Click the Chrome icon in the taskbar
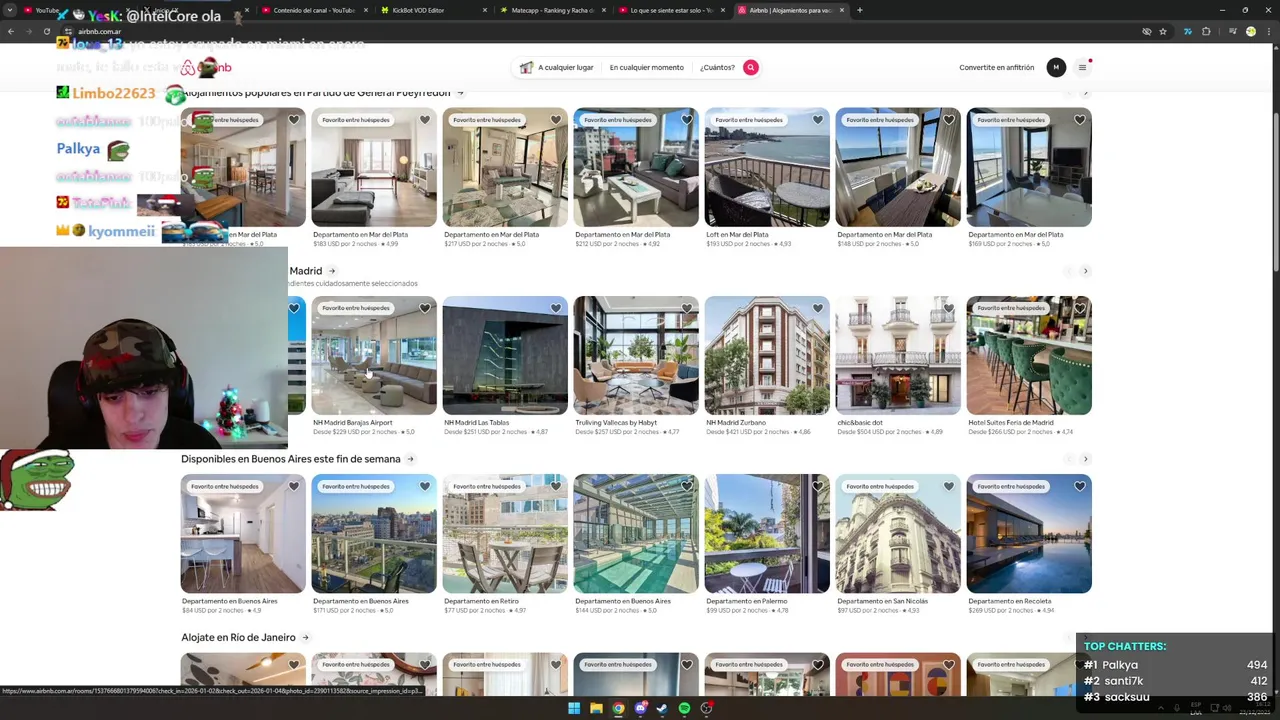 pos(618,708)
